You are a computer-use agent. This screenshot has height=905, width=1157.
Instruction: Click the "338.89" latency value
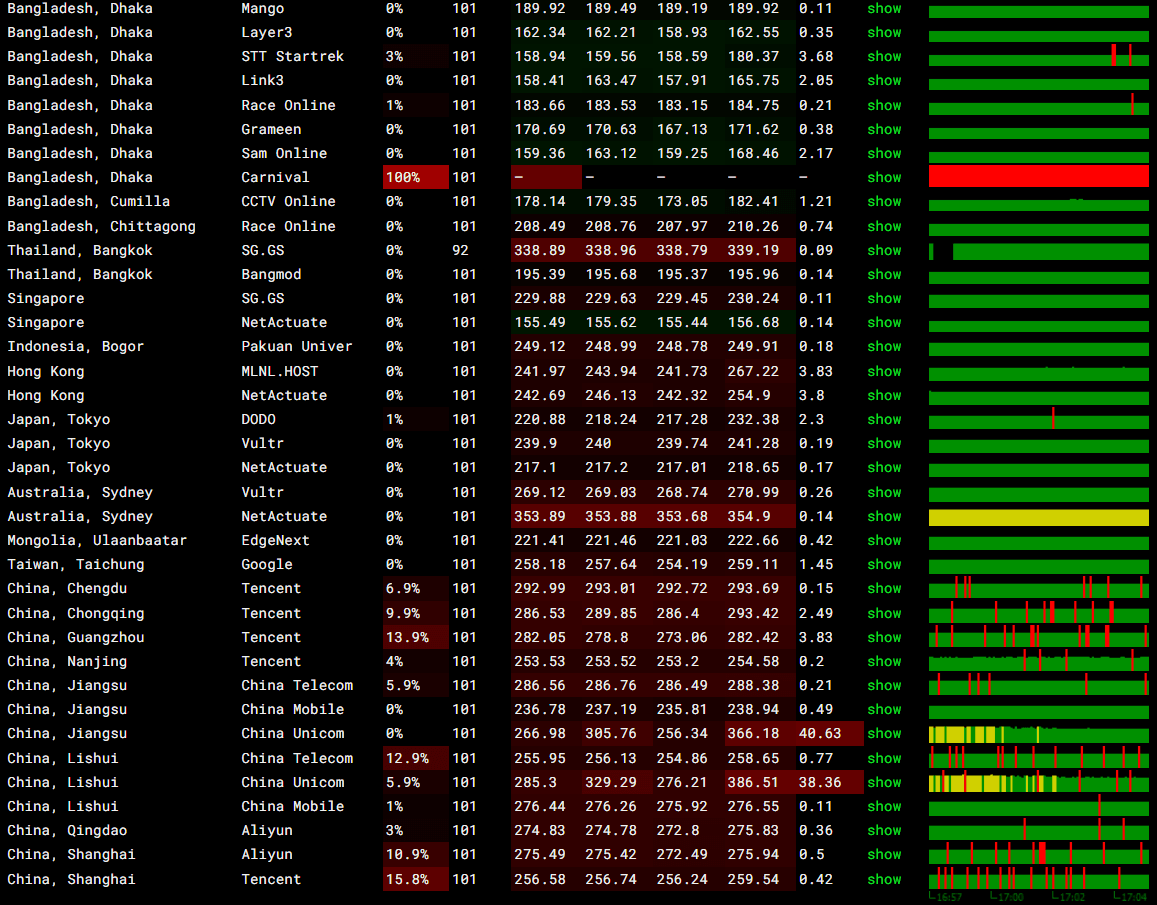pyautogui.click(x=539, y=250)
